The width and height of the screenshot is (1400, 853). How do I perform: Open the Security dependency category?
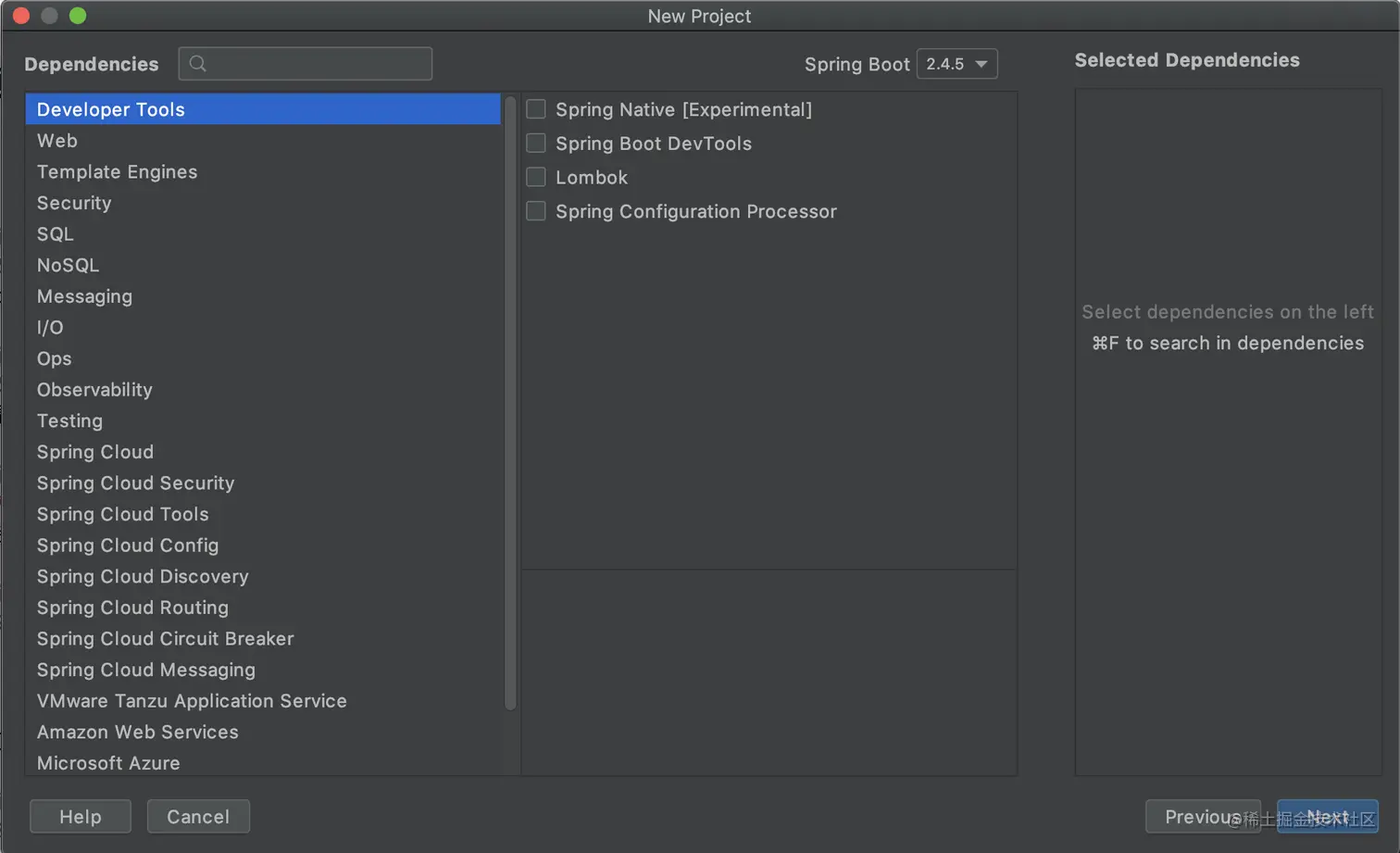coord(74,203)
